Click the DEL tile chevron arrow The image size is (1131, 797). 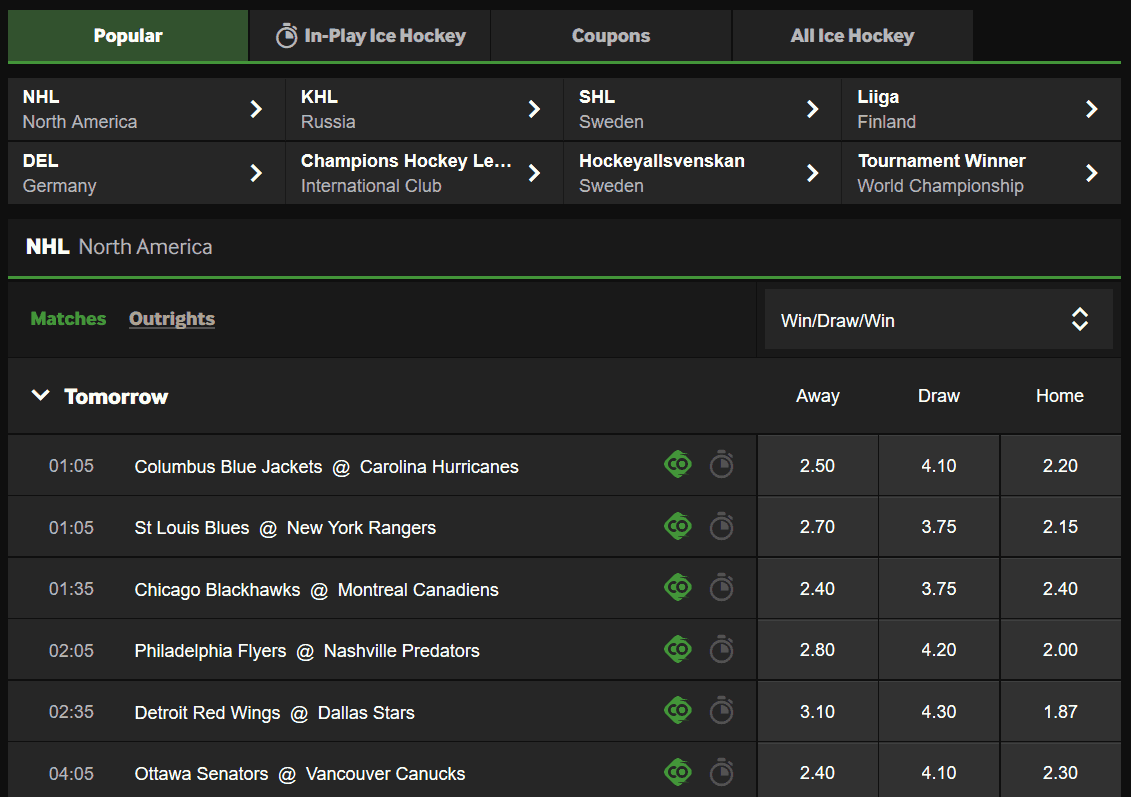point(256,173)
